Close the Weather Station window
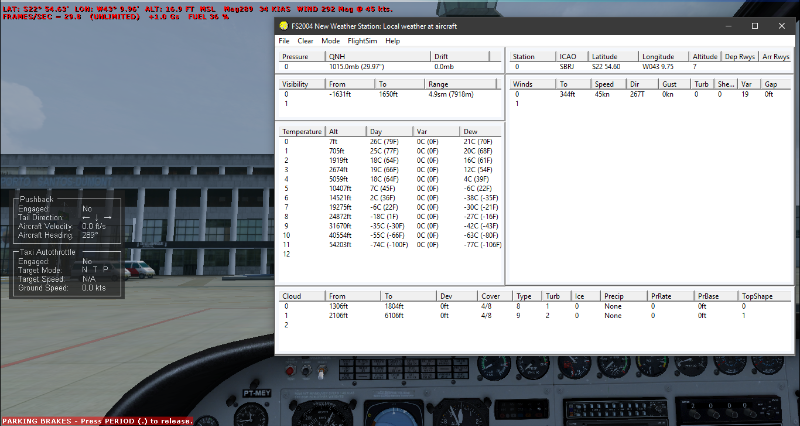Image resolution: width=800 pixels, height=426 pixels. point(782,26)
